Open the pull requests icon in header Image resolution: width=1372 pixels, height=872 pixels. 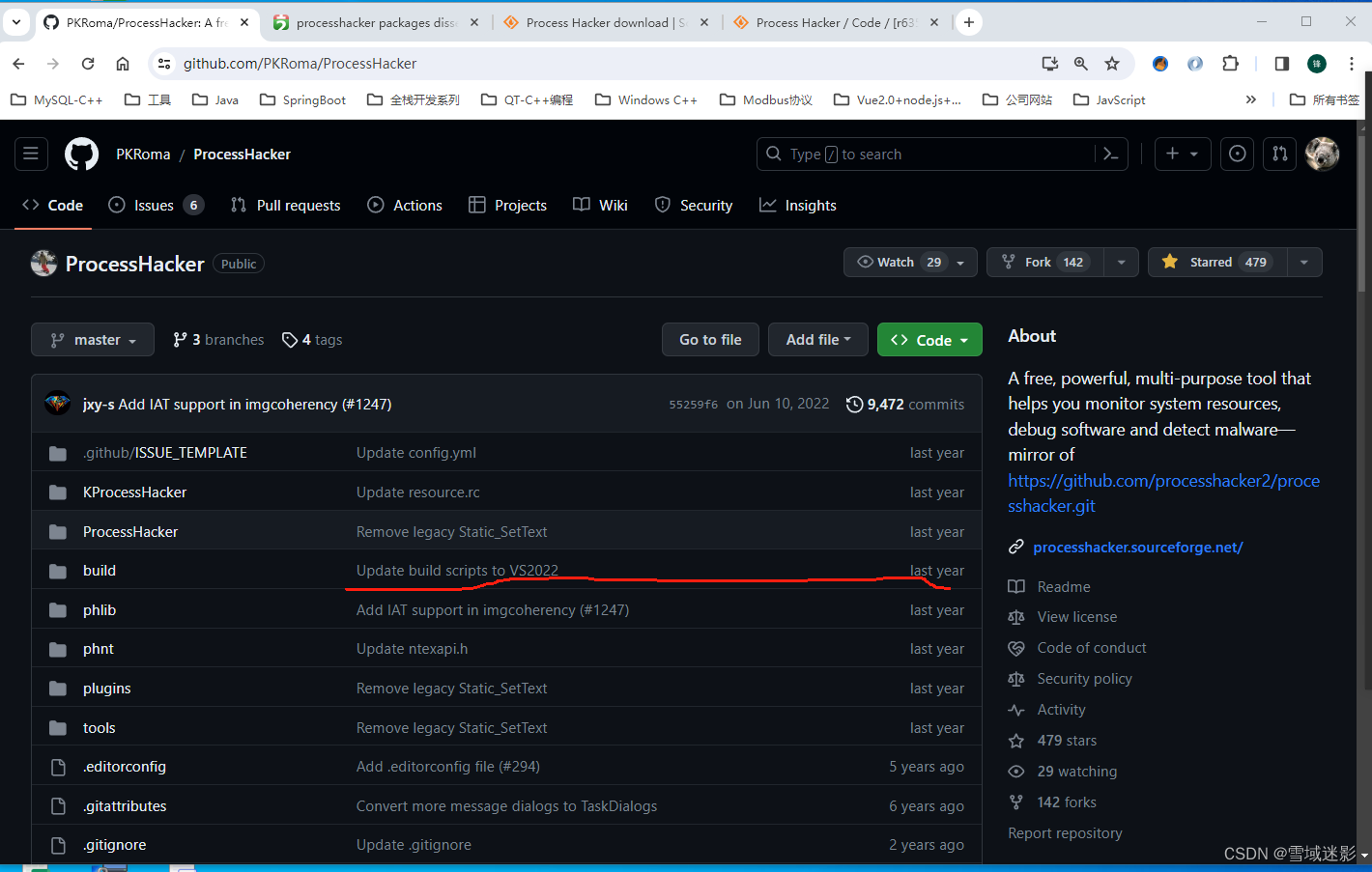[x=1279, y=154]
